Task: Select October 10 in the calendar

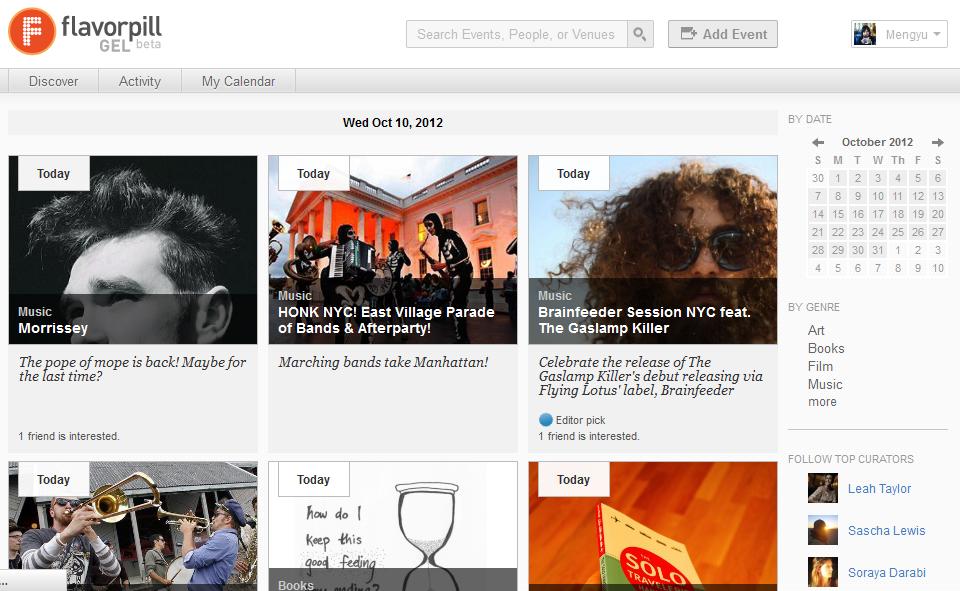Action: pos(878,196)
